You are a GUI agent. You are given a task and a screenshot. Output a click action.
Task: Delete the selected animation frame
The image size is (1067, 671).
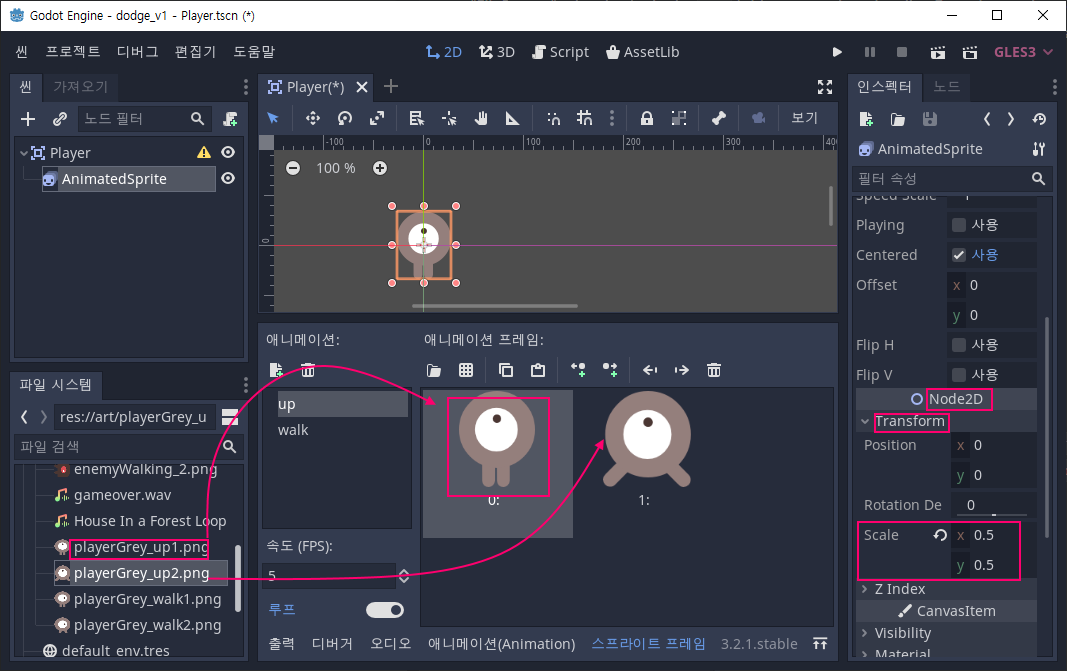(714, 370)
